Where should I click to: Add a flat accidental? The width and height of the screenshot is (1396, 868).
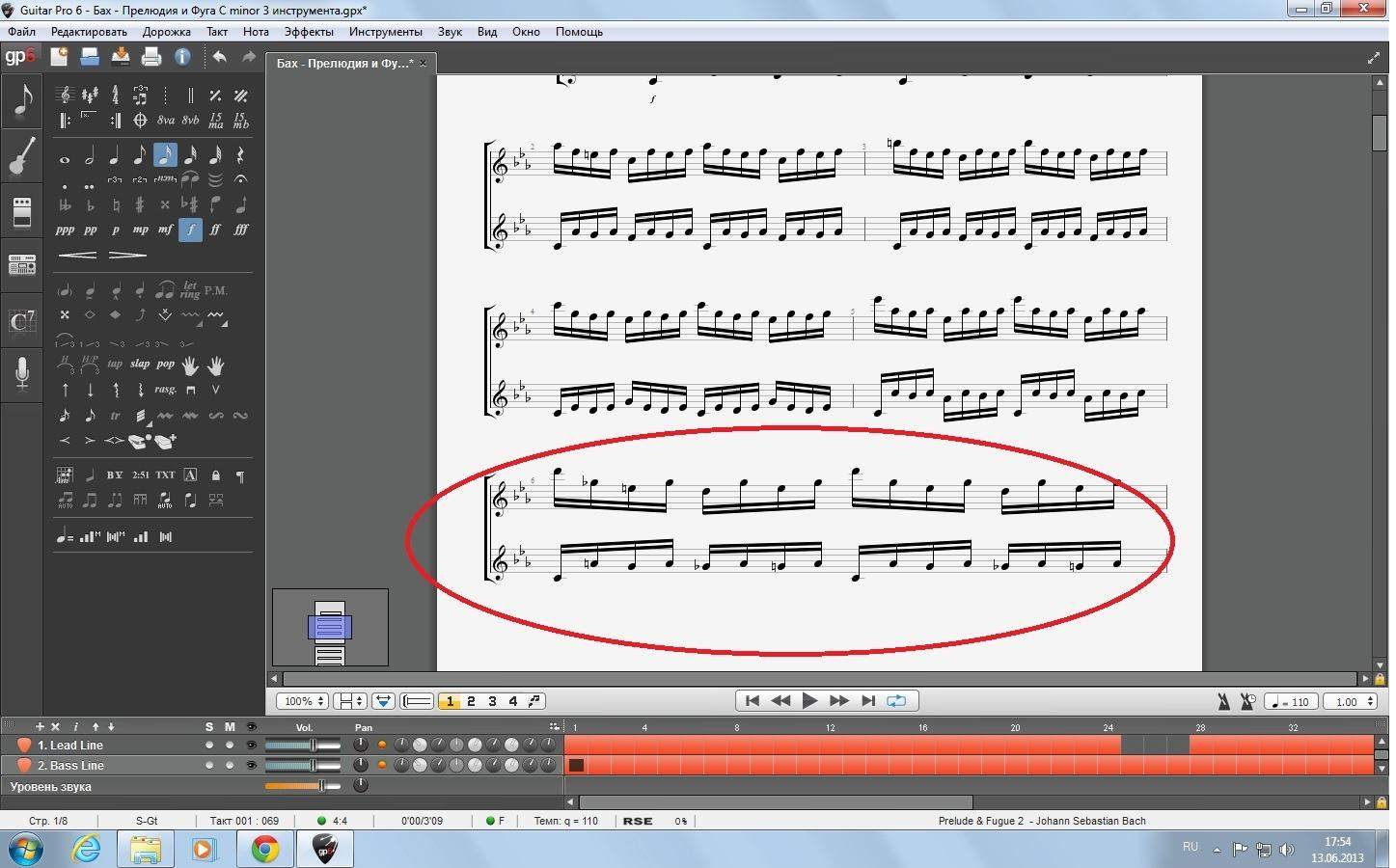point(90,204)
